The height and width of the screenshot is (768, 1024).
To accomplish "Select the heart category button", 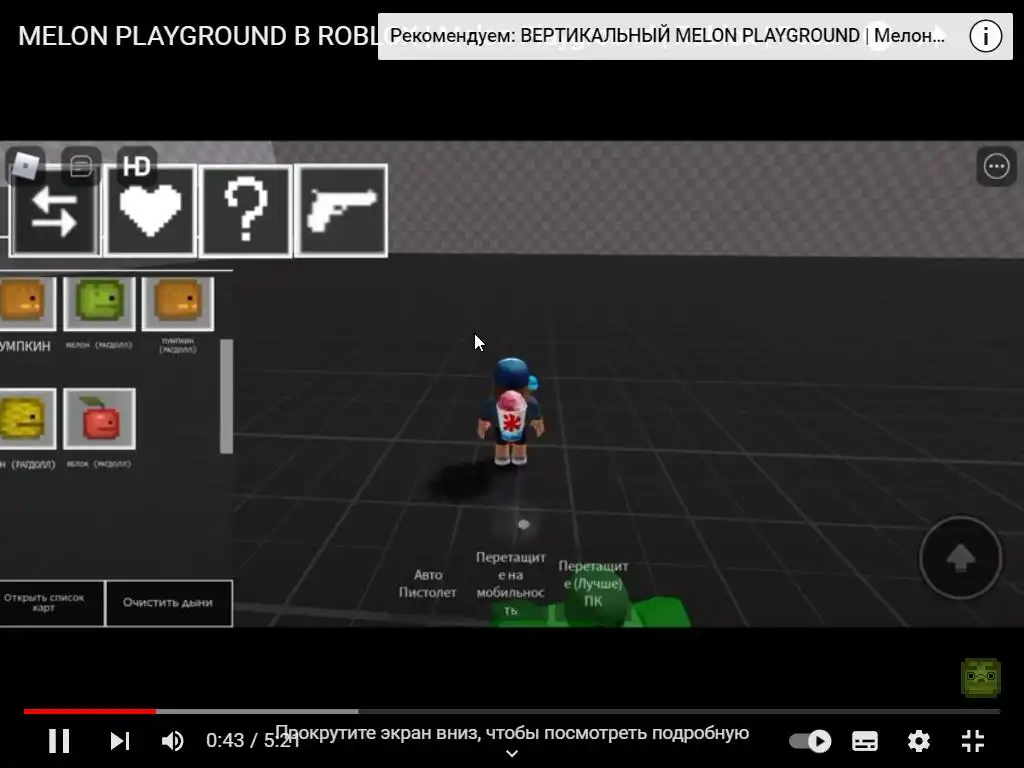I will [x=150, y=211].
